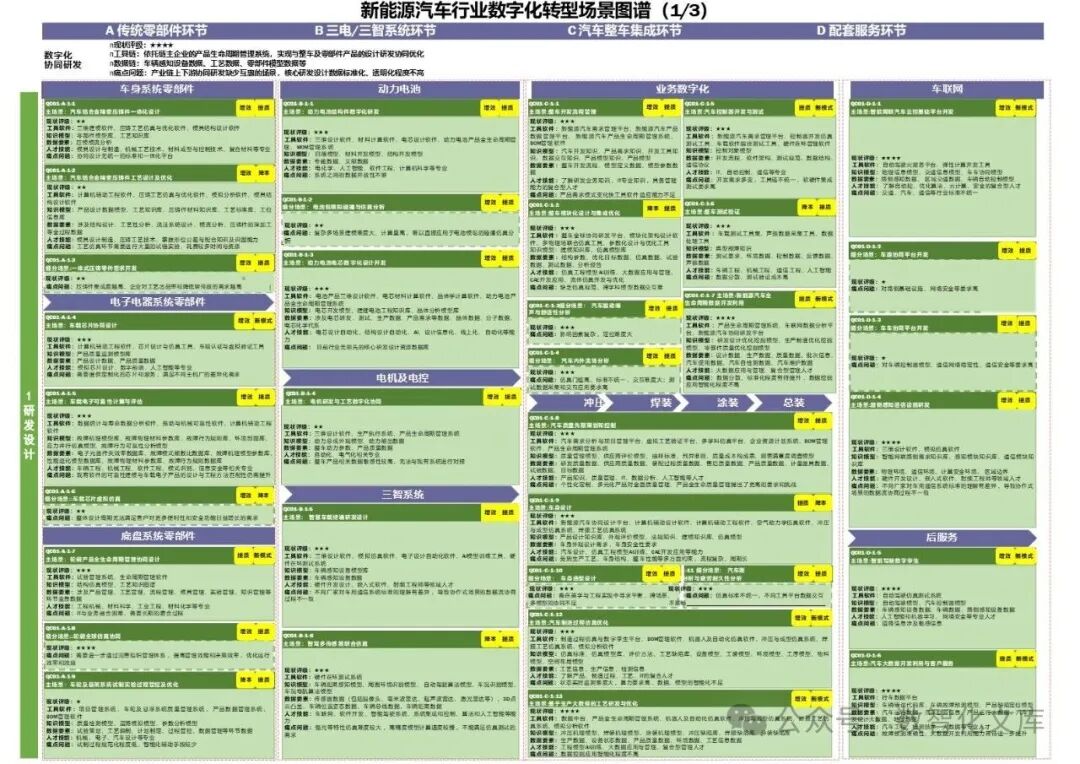Open the 电子电器系统零部件 section header
The width and height of the screenshot is (1080, 764).
click(157, 302)
